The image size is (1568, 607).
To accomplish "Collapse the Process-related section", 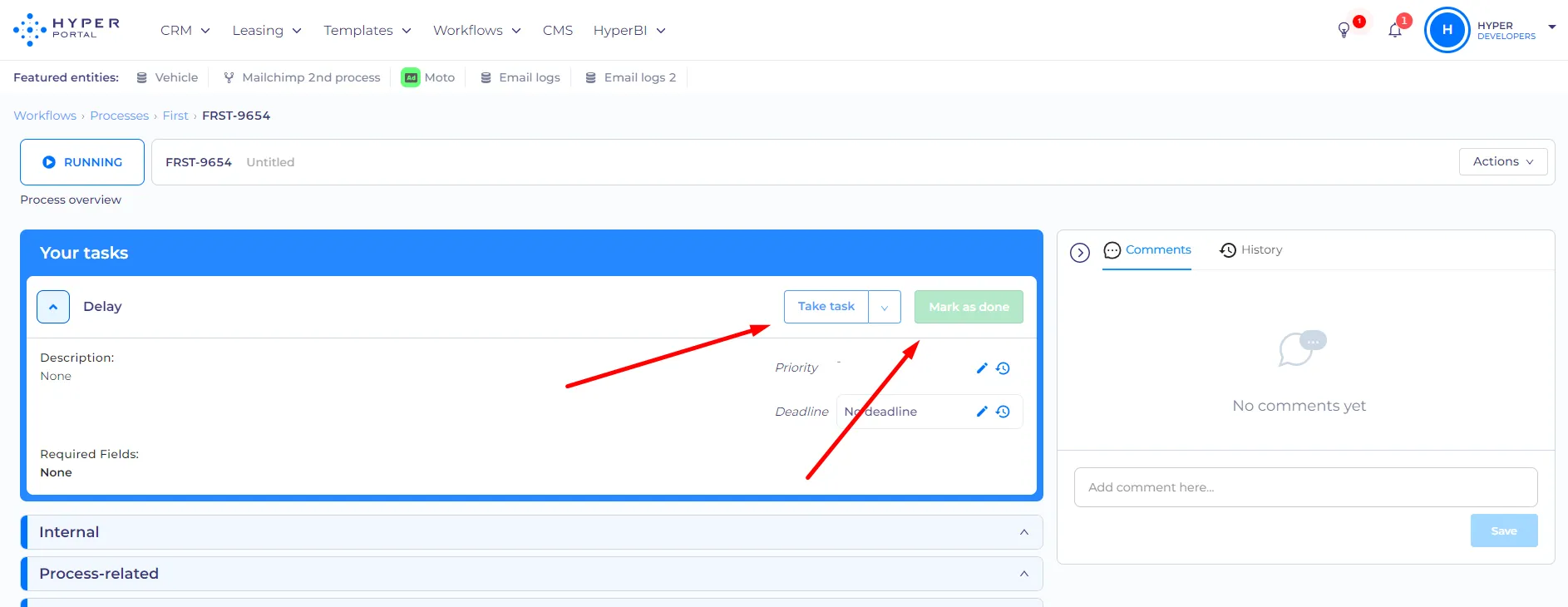I will 1024,574.
